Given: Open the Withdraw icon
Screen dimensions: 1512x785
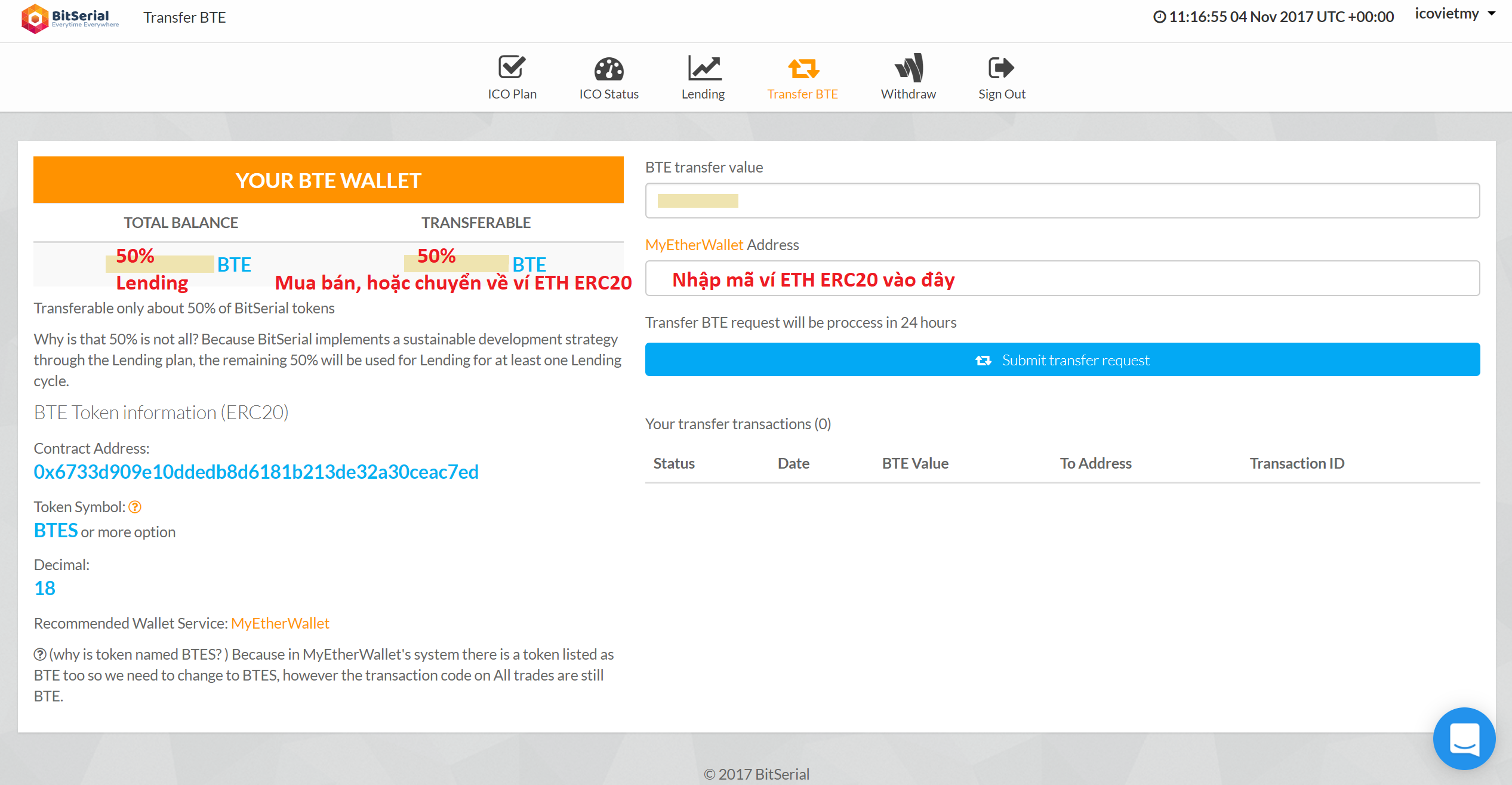Looking at the screenshot, I should 908,68.
